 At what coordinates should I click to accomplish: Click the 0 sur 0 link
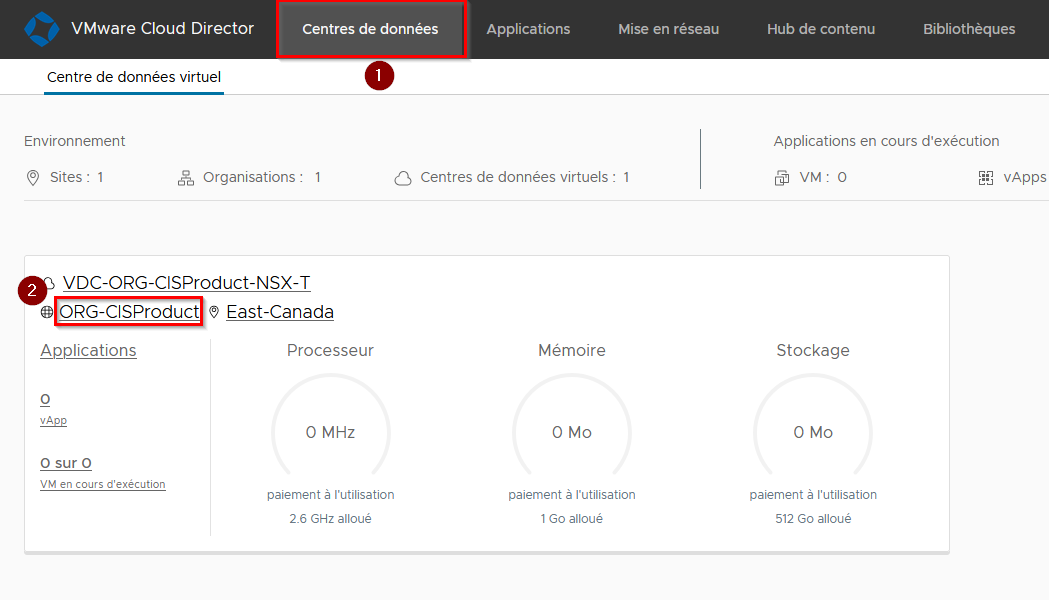point(66,463)
